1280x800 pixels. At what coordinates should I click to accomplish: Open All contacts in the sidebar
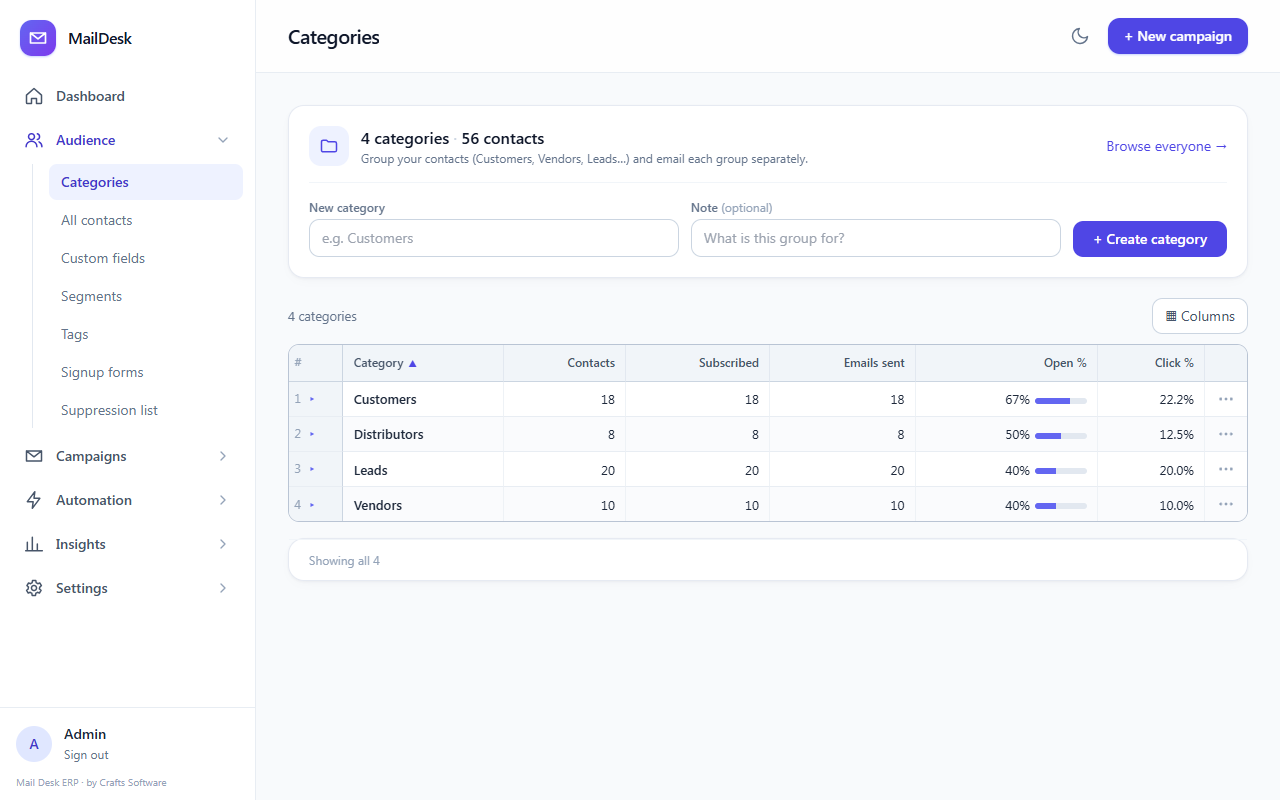[146, 220]
